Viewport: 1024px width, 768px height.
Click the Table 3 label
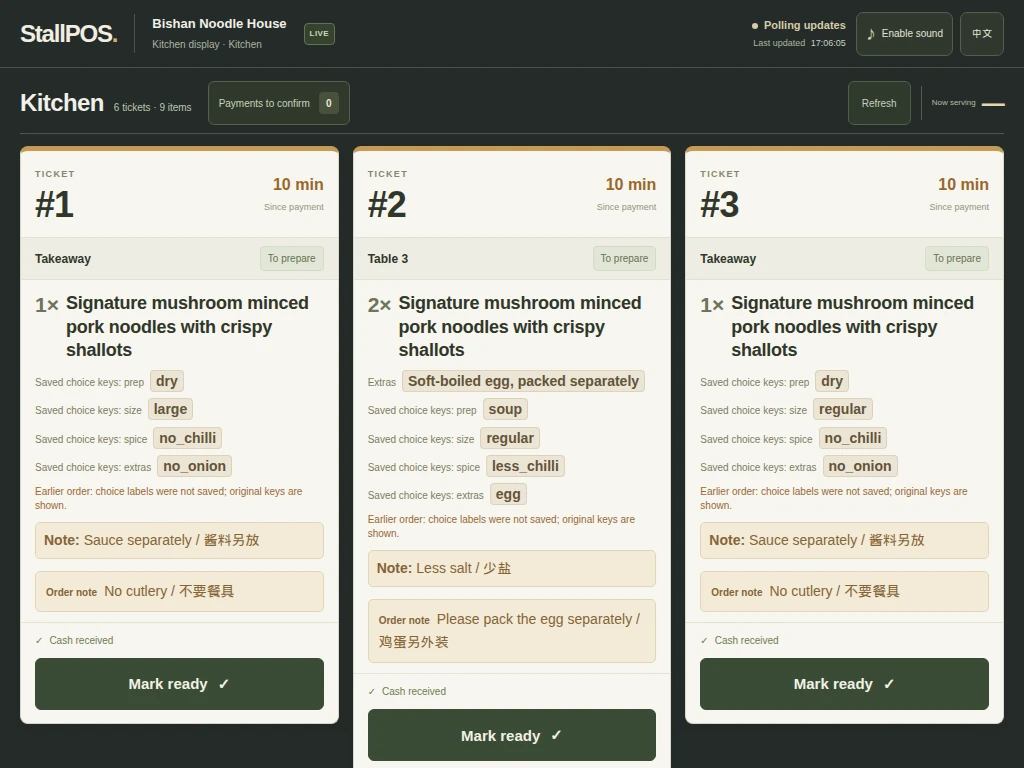388,259
